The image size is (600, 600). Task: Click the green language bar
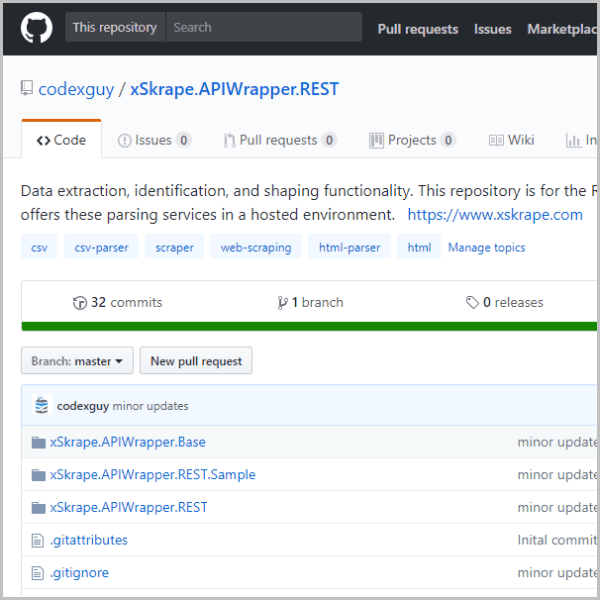click(x=309, y=326)
